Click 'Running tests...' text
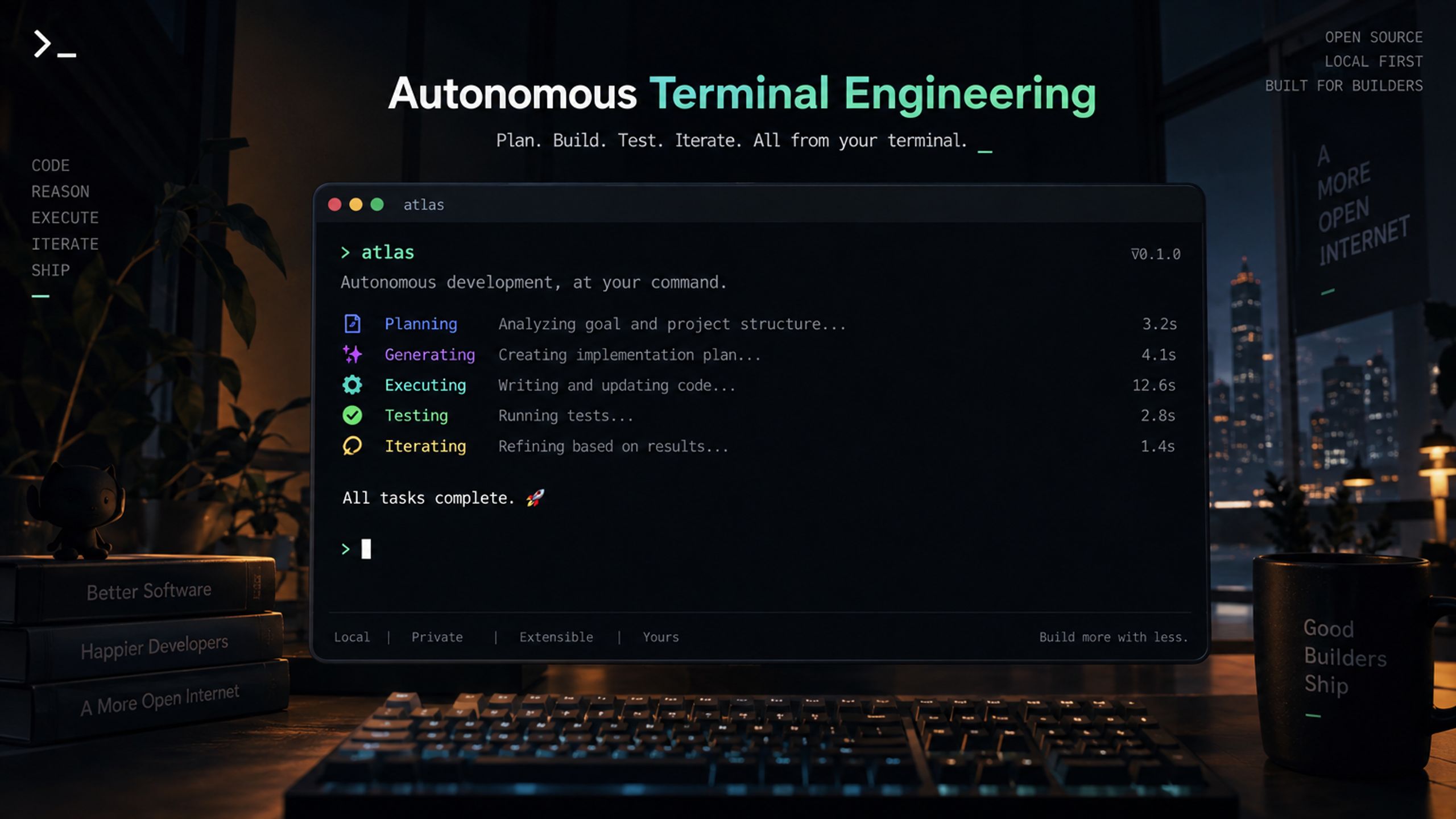This screenshot has height=819, width=1456. (566, 416)
